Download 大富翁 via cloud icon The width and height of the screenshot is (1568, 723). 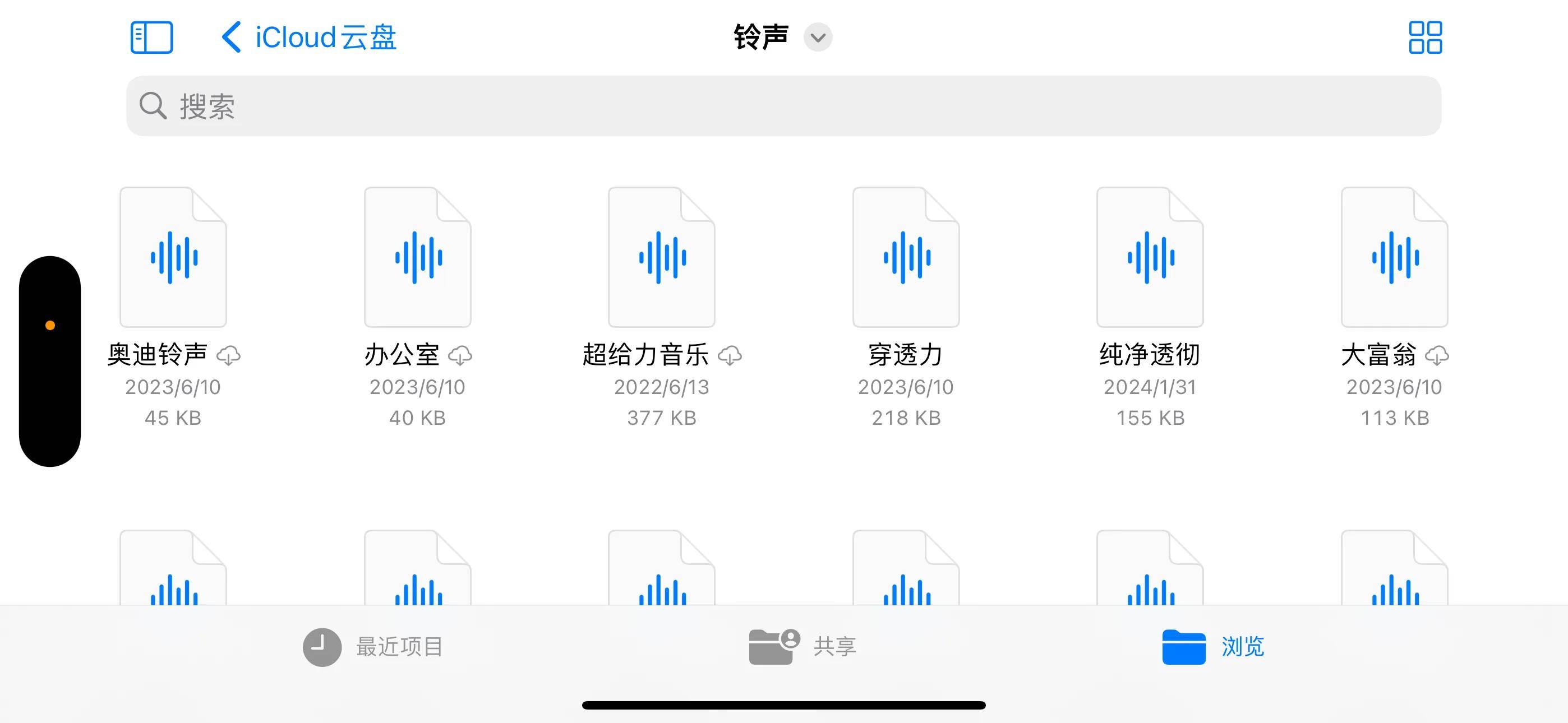pos(1437,355)
